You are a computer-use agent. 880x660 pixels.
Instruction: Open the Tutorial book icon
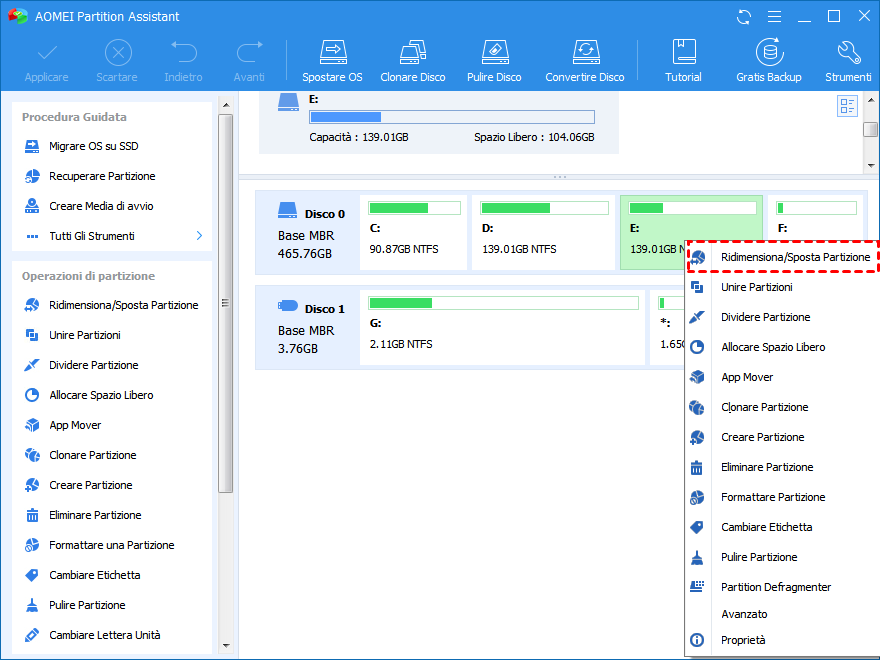[x=684, y=52]
